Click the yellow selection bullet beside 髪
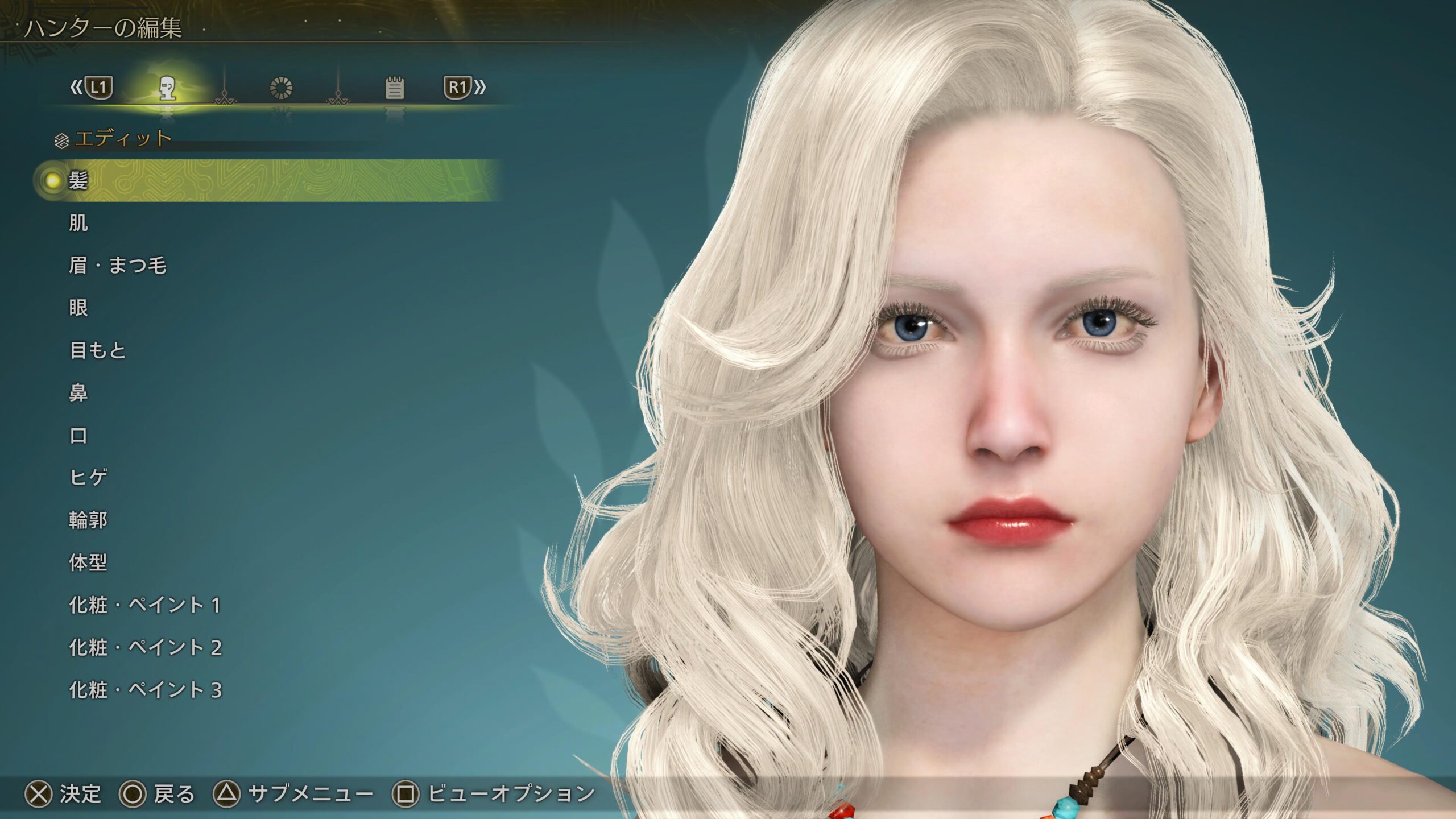This screenshot has width=1456, height=819. (x=52, y=181)
